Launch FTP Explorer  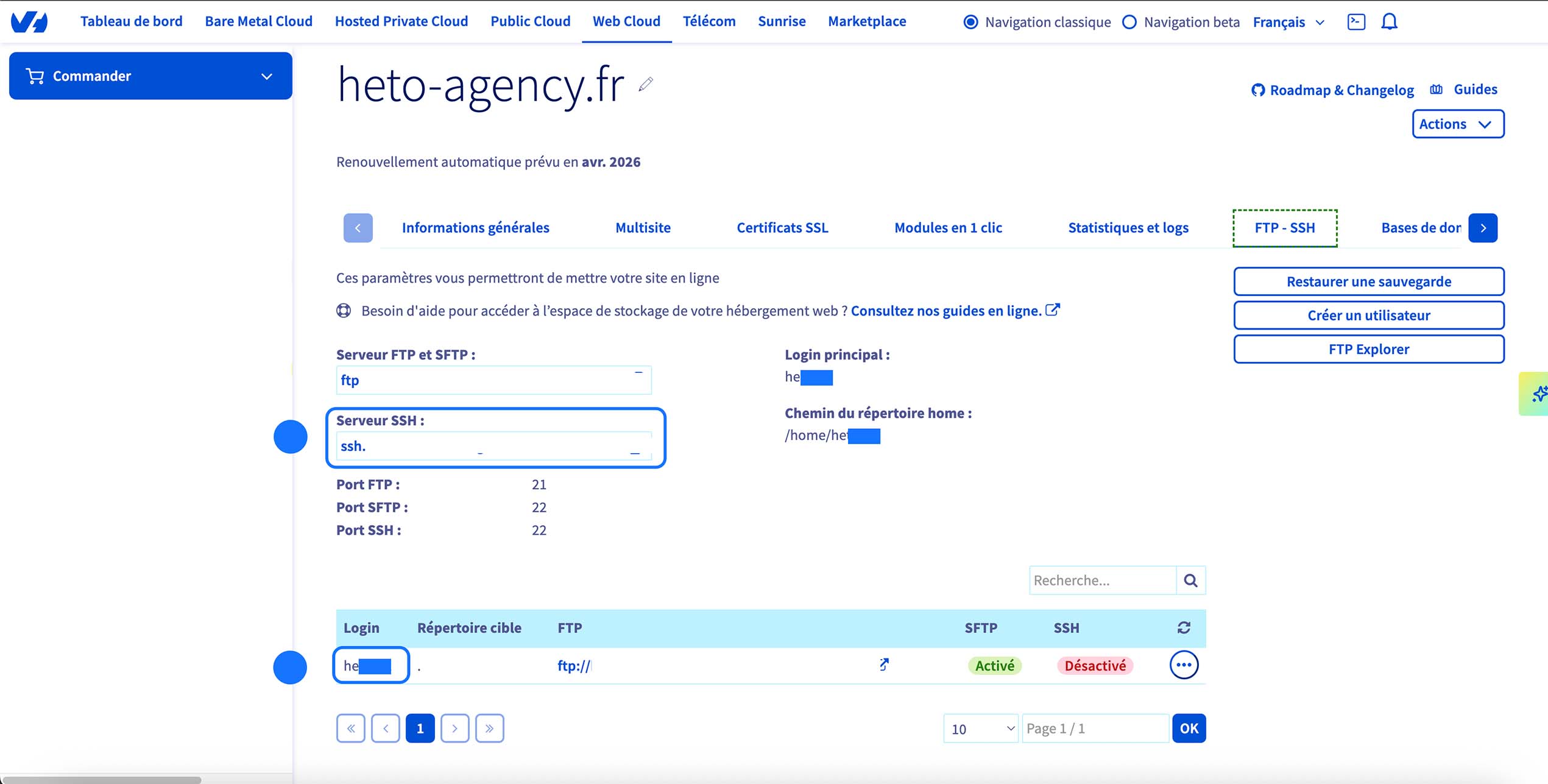click(1368, 348)
